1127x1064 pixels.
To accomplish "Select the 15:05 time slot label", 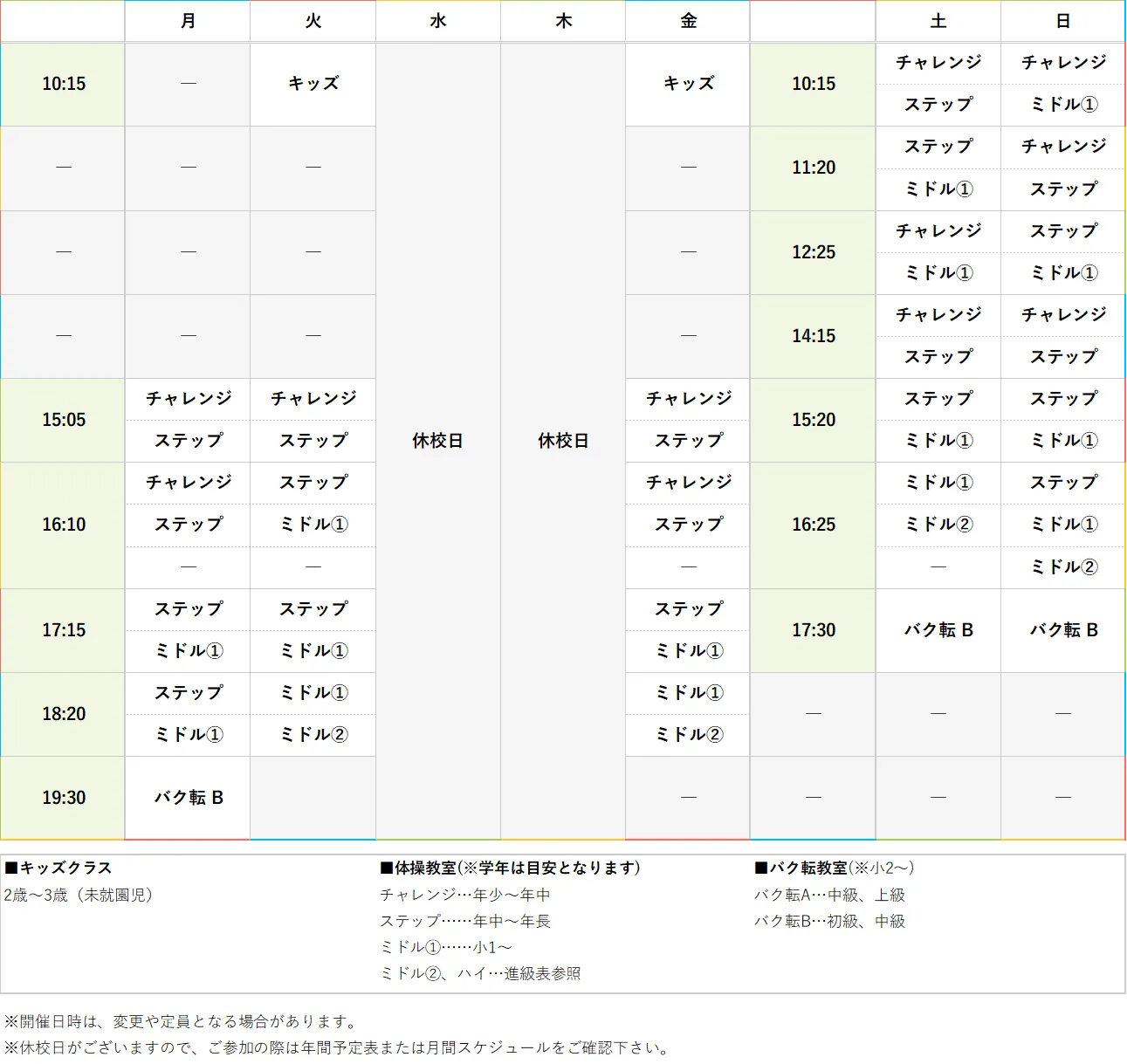I will click(x=62, y=420).
